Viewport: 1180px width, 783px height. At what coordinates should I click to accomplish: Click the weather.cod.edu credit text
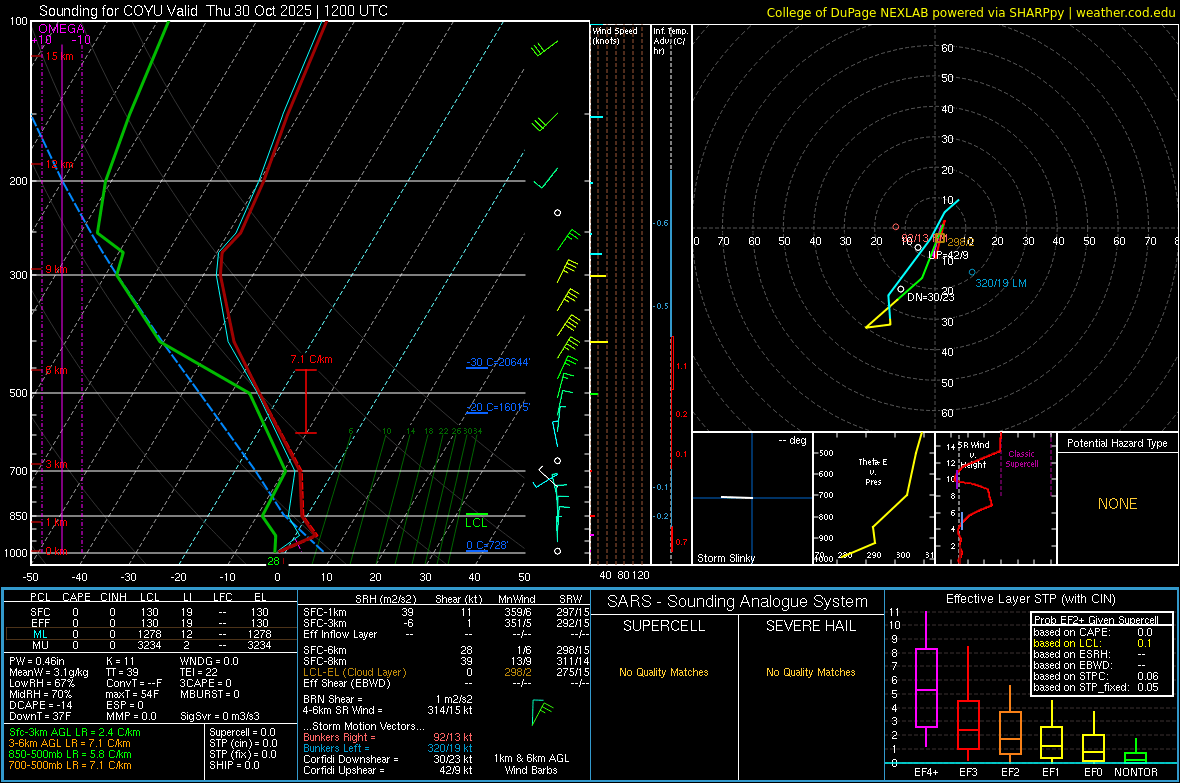pos(1125,12)
